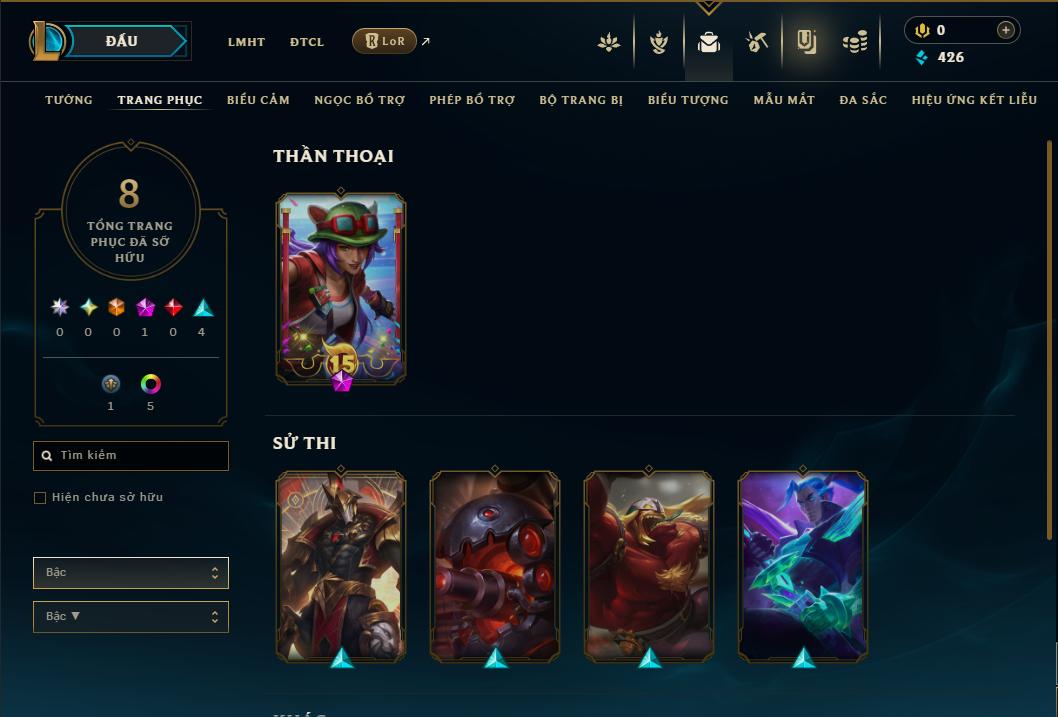
Task: Open the Store coins icon
Action: pos(855,42)
